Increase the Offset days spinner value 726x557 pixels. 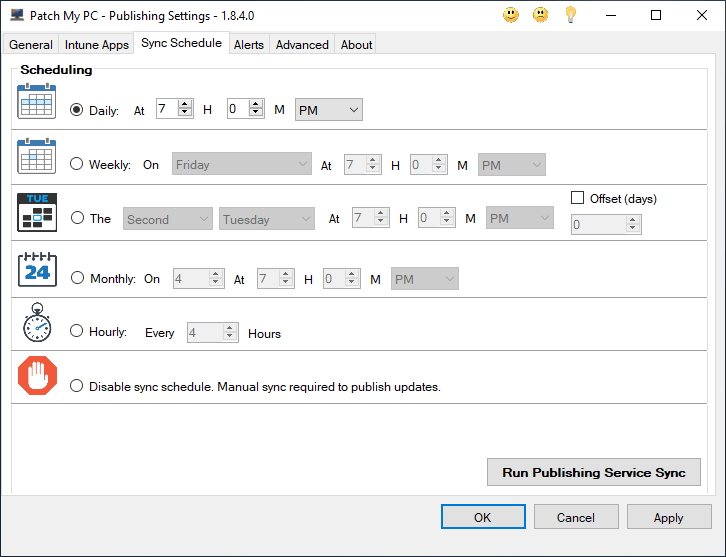(632, 220)
